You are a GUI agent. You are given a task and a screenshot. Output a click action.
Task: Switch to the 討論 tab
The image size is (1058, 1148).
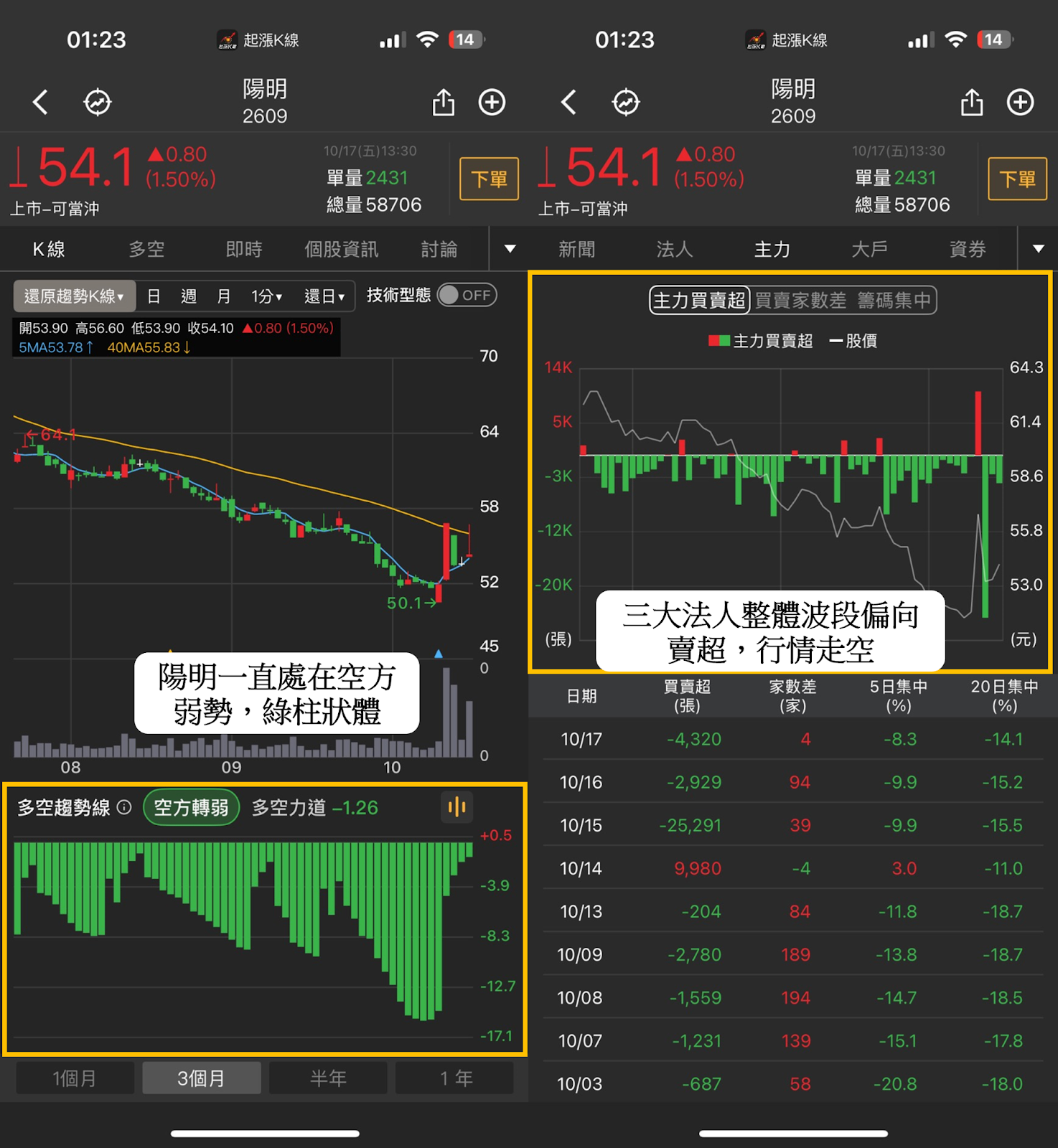[439, 249]
